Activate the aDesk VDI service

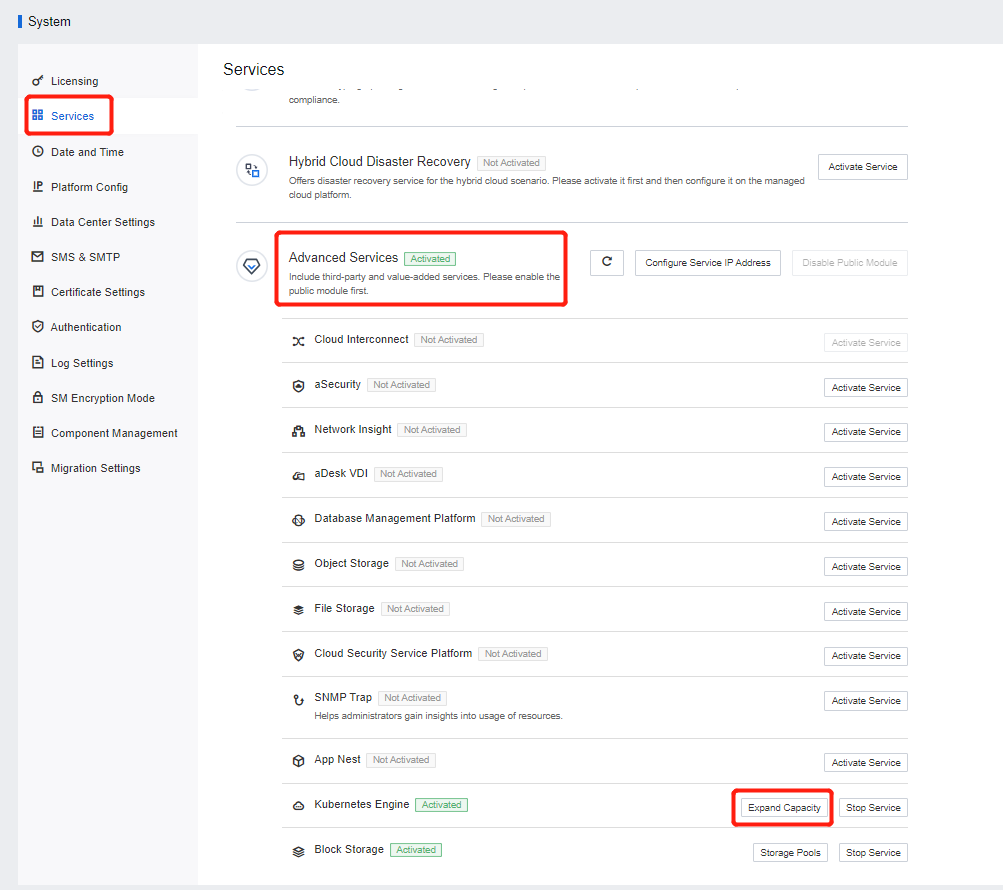(865, 477)
